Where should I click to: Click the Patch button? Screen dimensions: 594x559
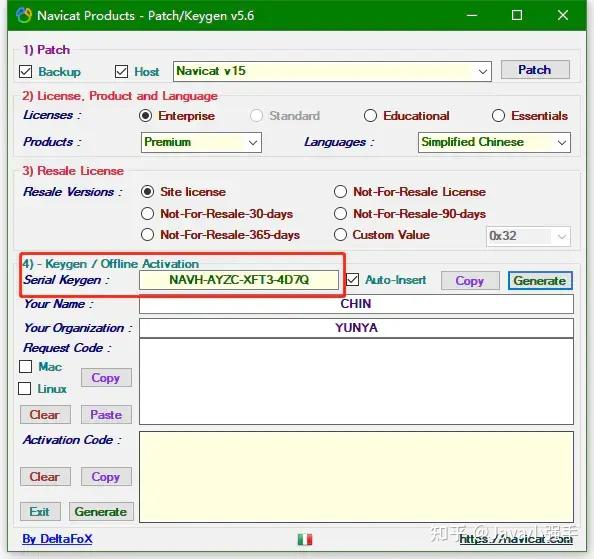pos(535,70)
